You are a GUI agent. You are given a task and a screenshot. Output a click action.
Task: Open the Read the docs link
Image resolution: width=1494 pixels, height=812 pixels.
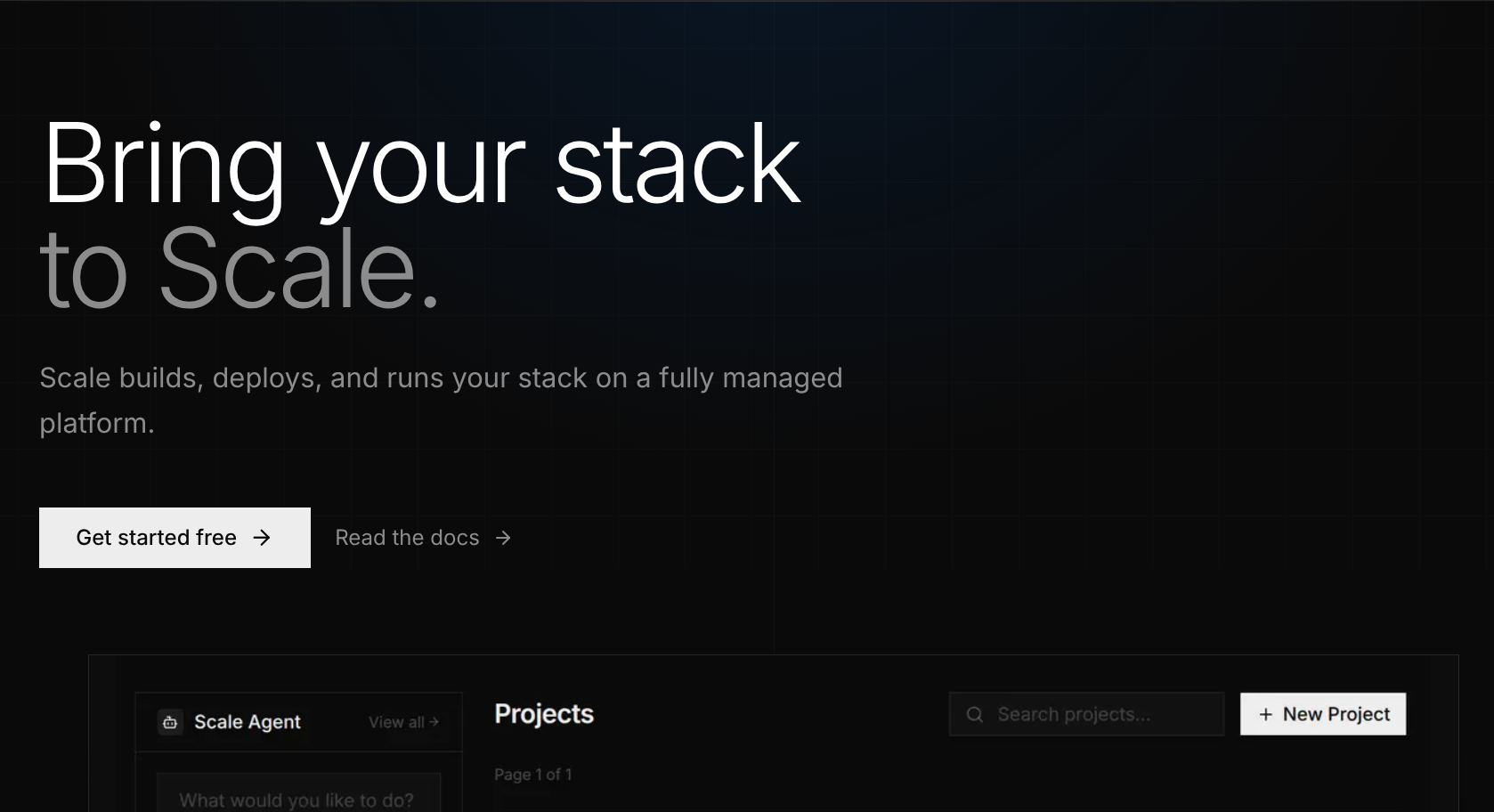423,538
